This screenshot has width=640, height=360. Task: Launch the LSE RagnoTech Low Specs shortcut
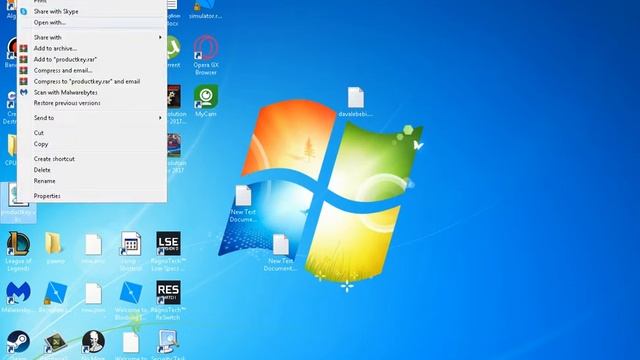tap(168, 251)
